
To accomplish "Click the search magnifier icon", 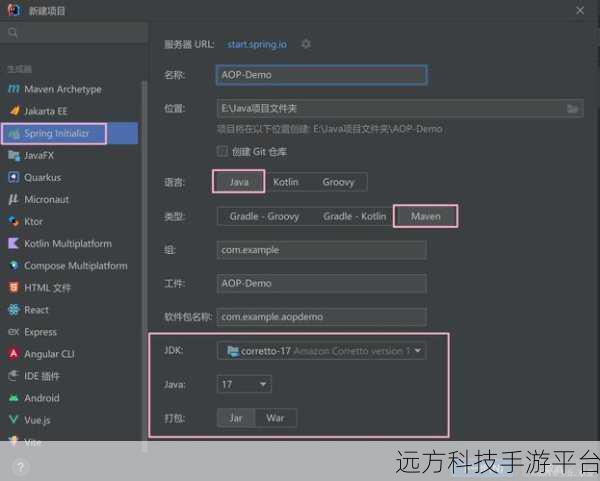I will click(x=13, y=32).
